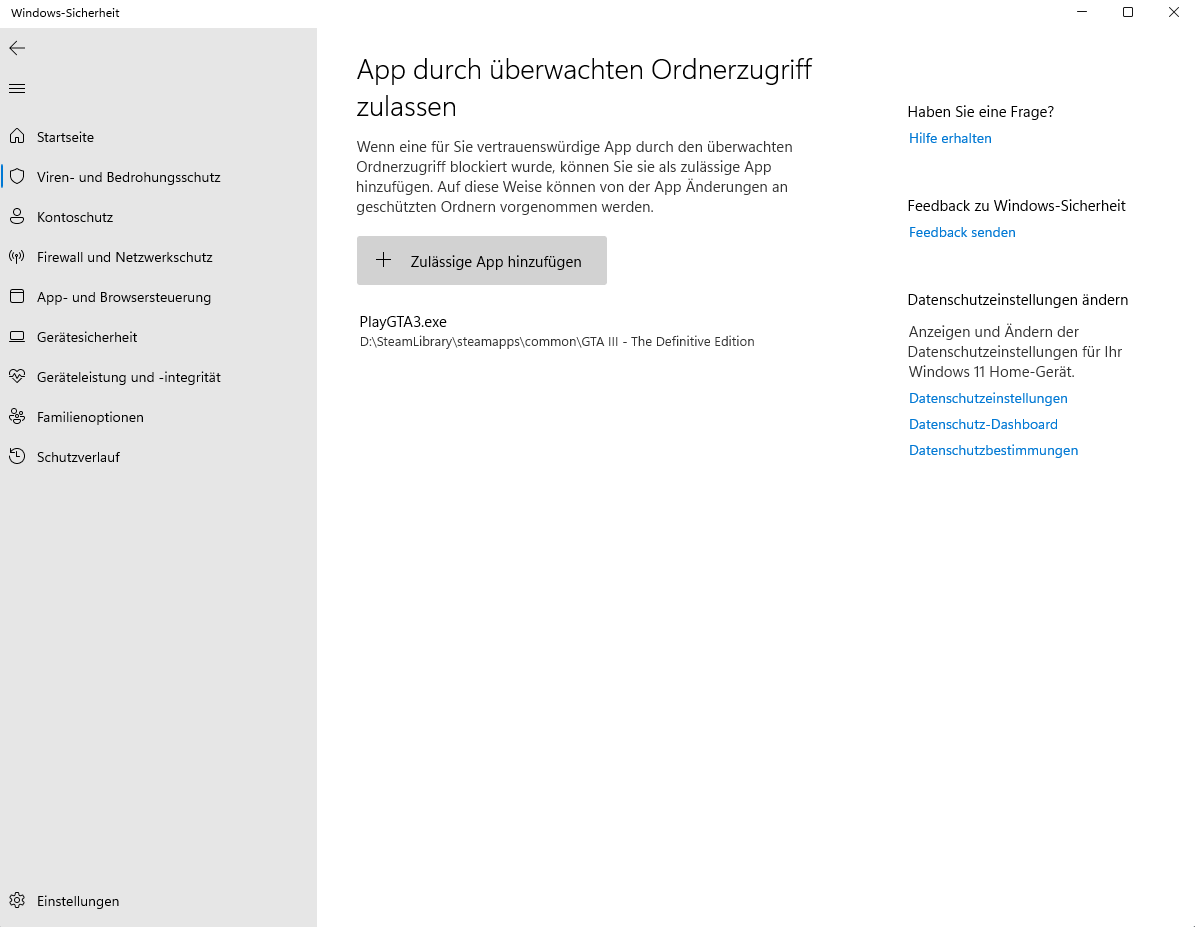The height and width of the screenshot is (927, 1195).
Task: Select the Gerätesicherheit laptop icon
Action: pyautogui.click(x=17, y=337)
